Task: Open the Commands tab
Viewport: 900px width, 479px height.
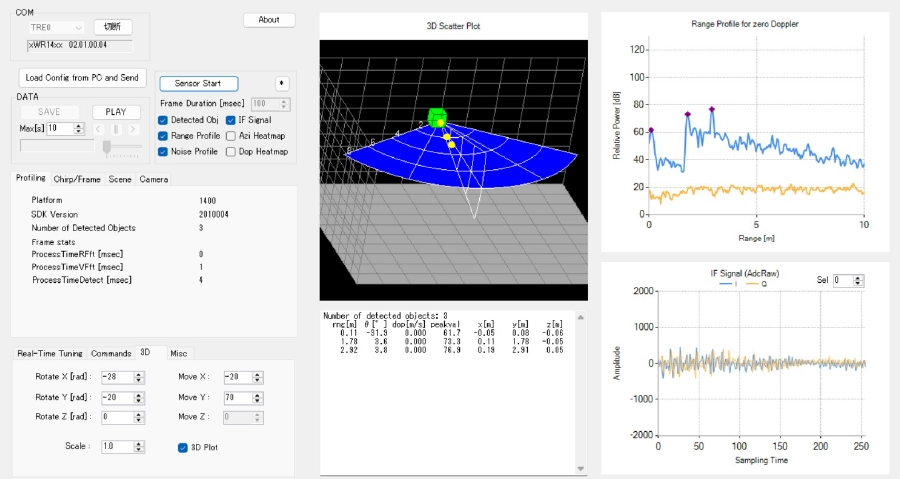Action: pyautogui.click(x=111, y=353)
